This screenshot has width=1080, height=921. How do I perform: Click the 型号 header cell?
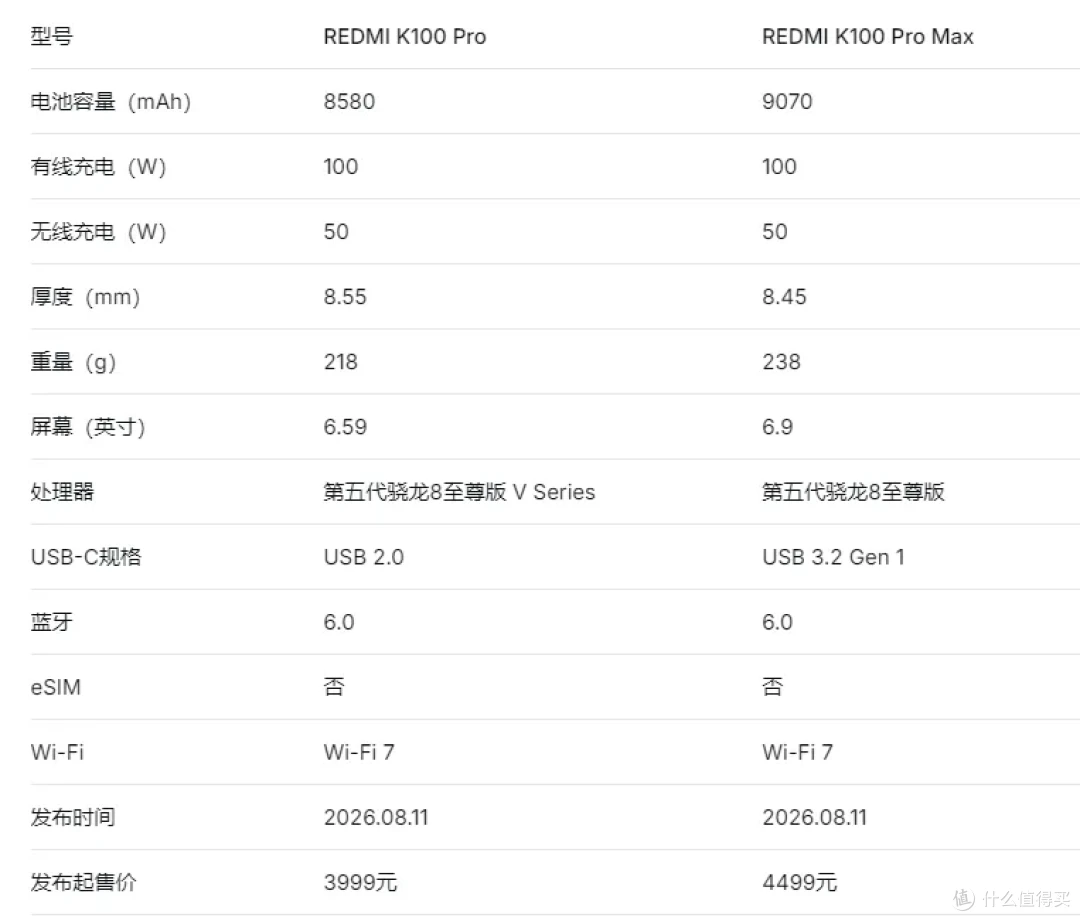[x=52, y=36]
